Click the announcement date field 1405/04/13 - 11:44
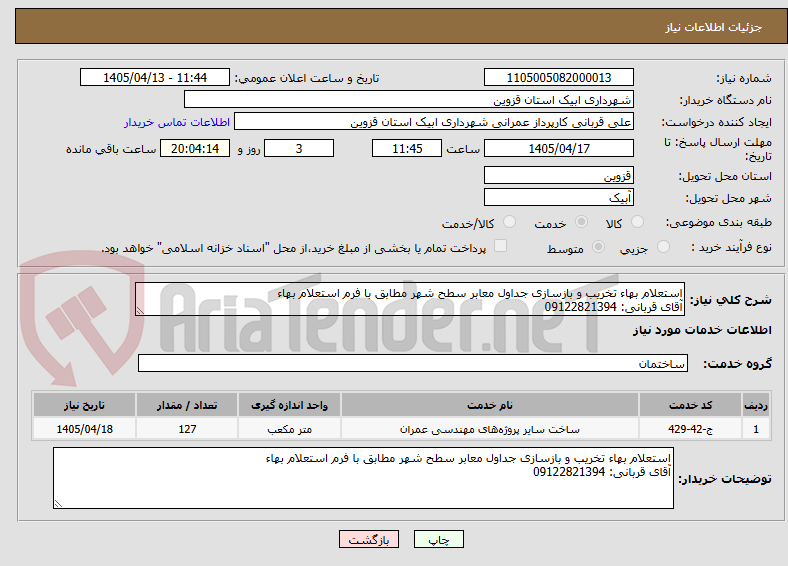 tap(155, 77)
